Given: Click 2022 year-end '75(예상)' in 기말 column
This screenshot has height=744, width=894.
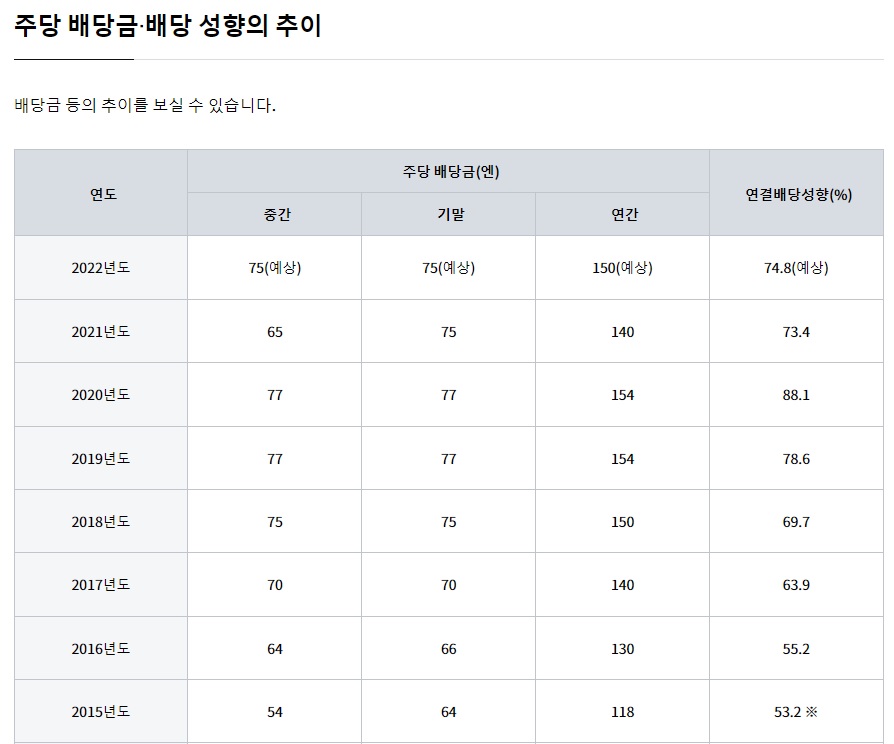Looking at the screenshot, I should point(449,267).
